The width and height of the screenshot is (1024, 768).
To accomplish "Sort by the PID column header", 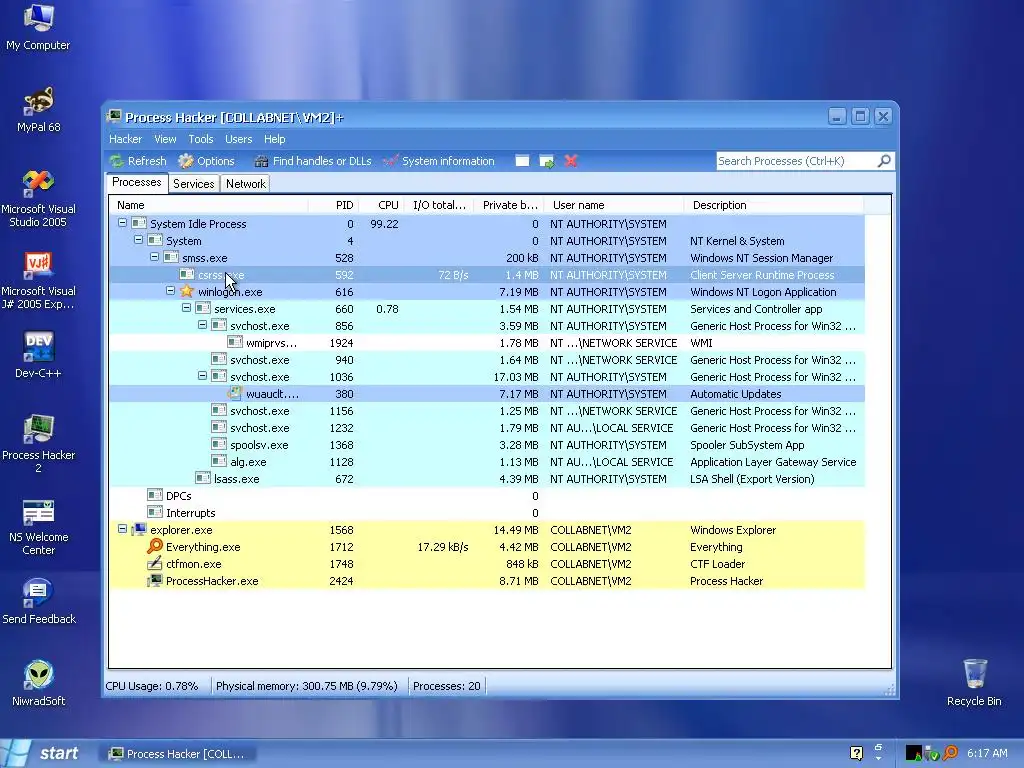I will pyautogui.click(x=333, y=205).
